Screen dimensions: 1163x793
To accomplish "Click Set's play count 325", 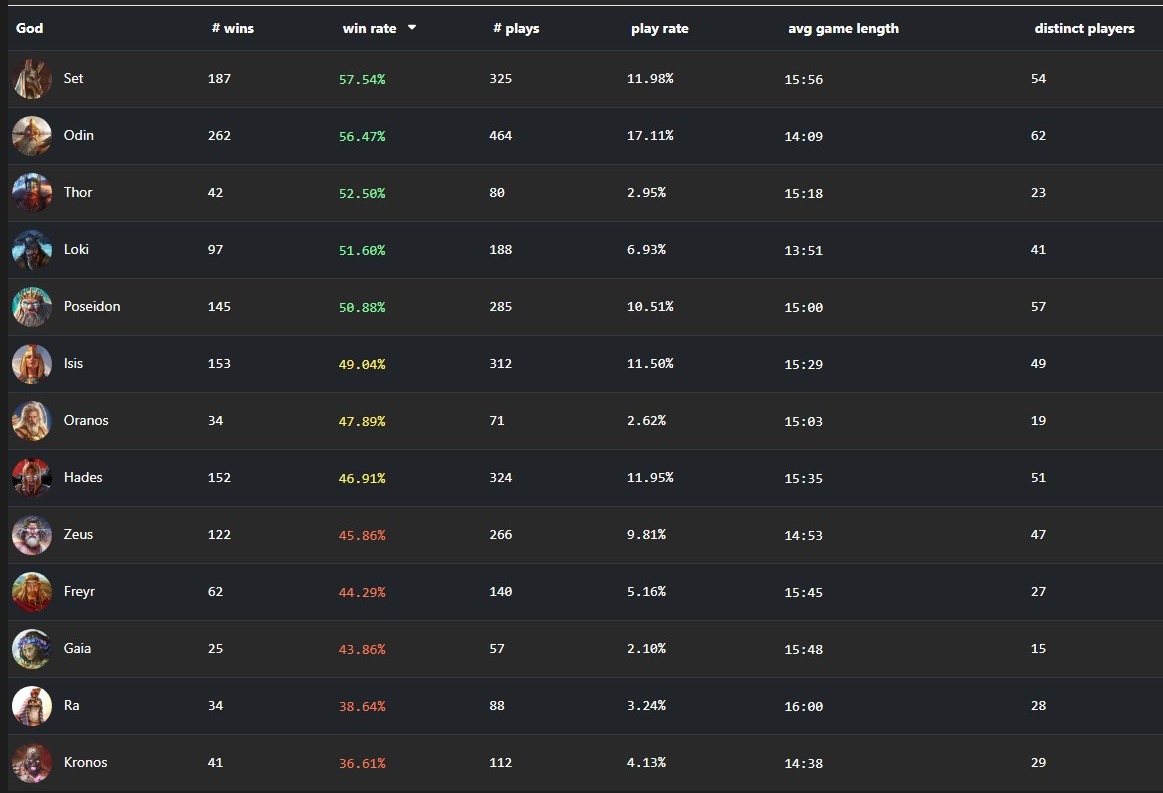I will coord(501,79).
